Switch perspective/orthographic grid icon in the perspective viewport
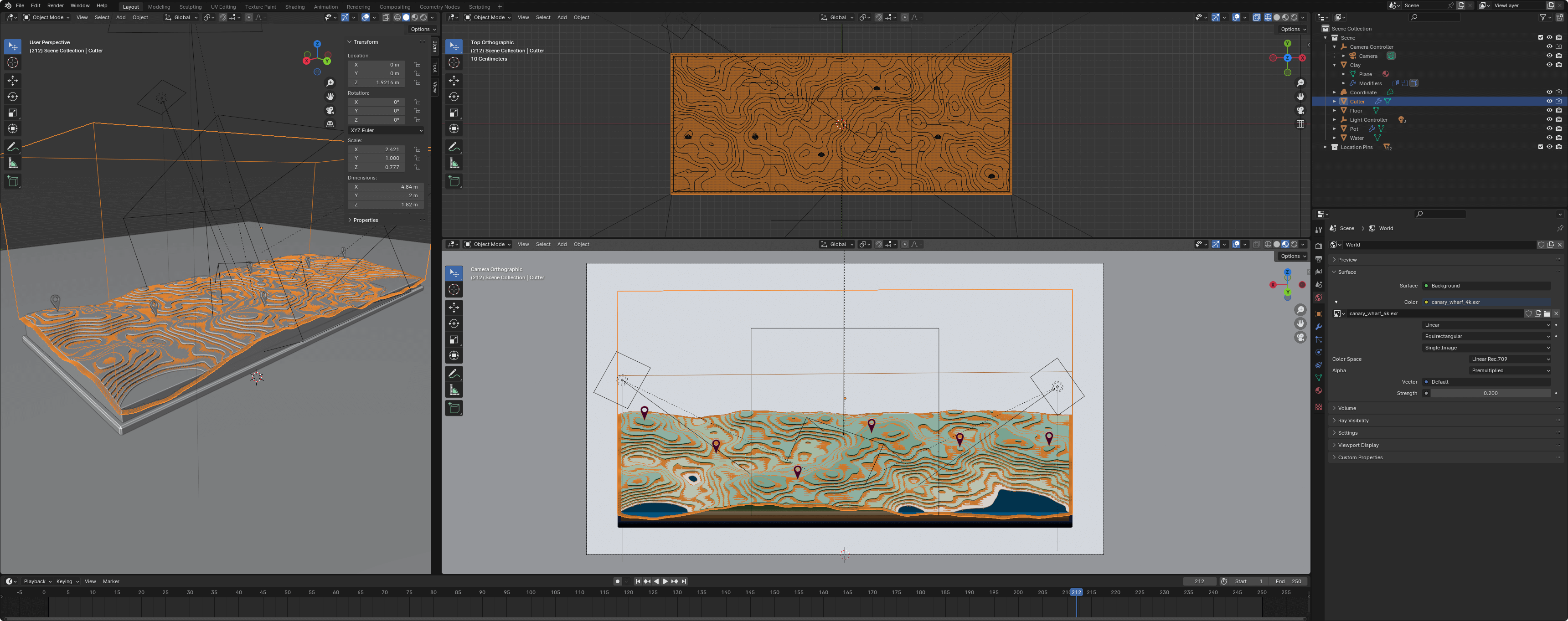This screenshot has height=621, width=1568. tap(330, 124)
